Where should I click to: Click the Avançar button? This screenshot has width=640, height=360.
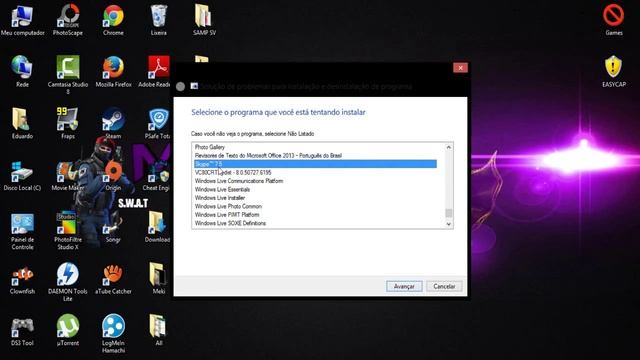point(404,287)
